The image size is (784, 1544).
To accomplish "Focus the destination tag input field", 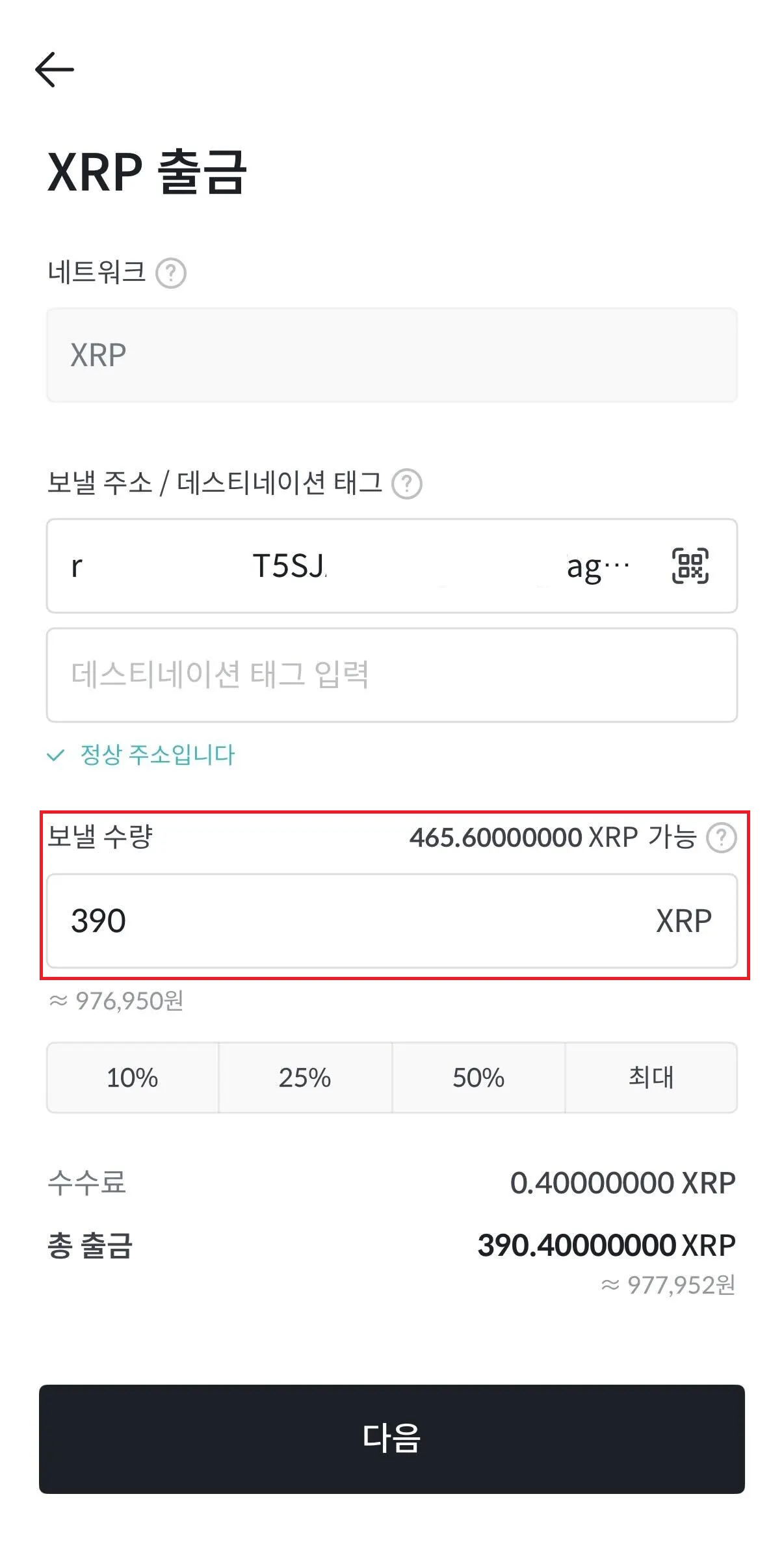I will 391,675.
